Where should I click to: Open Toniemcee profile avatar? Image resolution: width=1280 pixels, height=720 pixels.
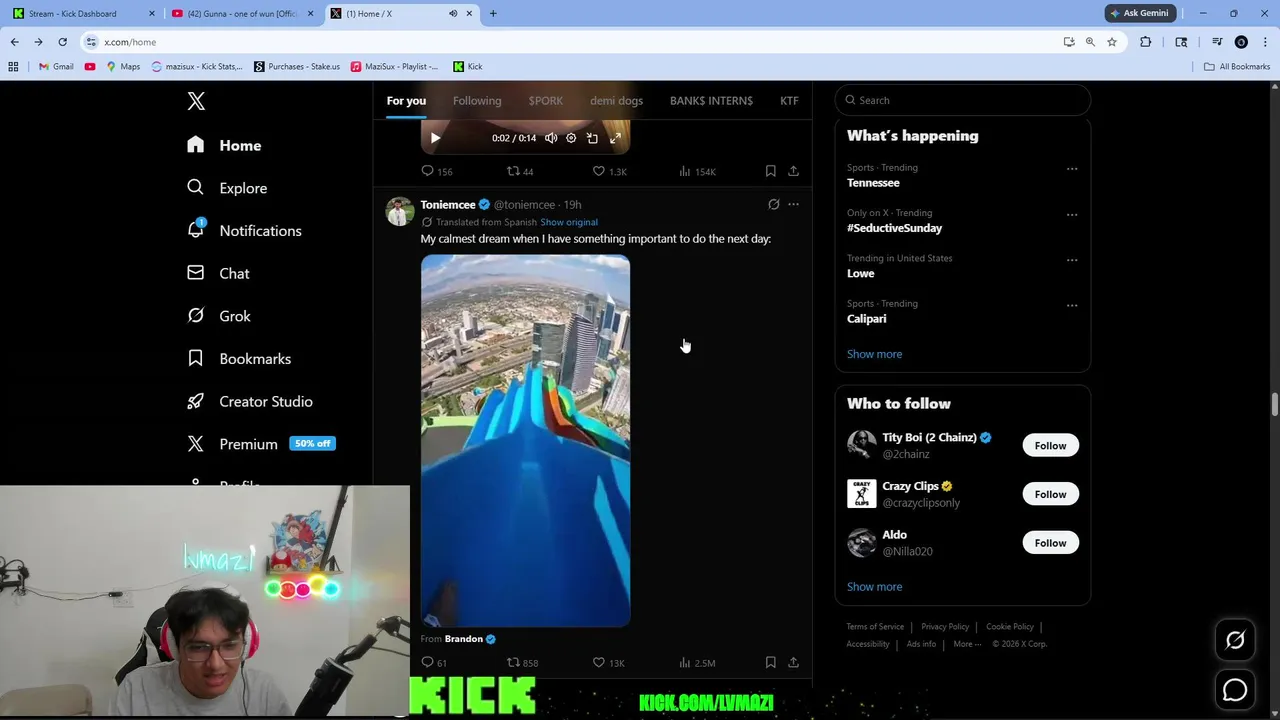pos(400,211)
